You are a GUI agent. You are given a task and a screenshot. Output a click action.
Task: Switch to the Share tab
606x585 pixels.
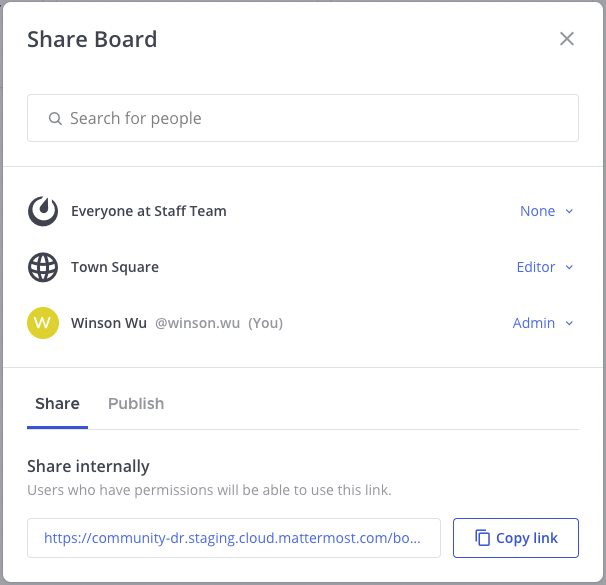(x=57, y=404)
